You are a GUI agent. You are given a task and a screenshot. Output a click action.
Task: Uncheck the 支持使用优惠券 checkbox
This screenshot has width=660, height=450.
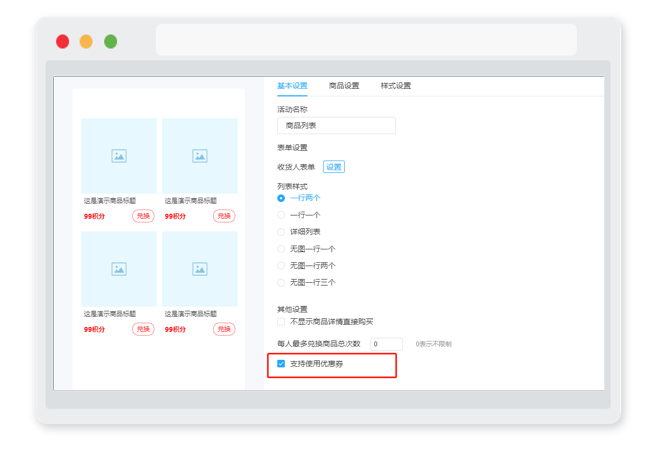pyautogui.click(x=281, y=364)
